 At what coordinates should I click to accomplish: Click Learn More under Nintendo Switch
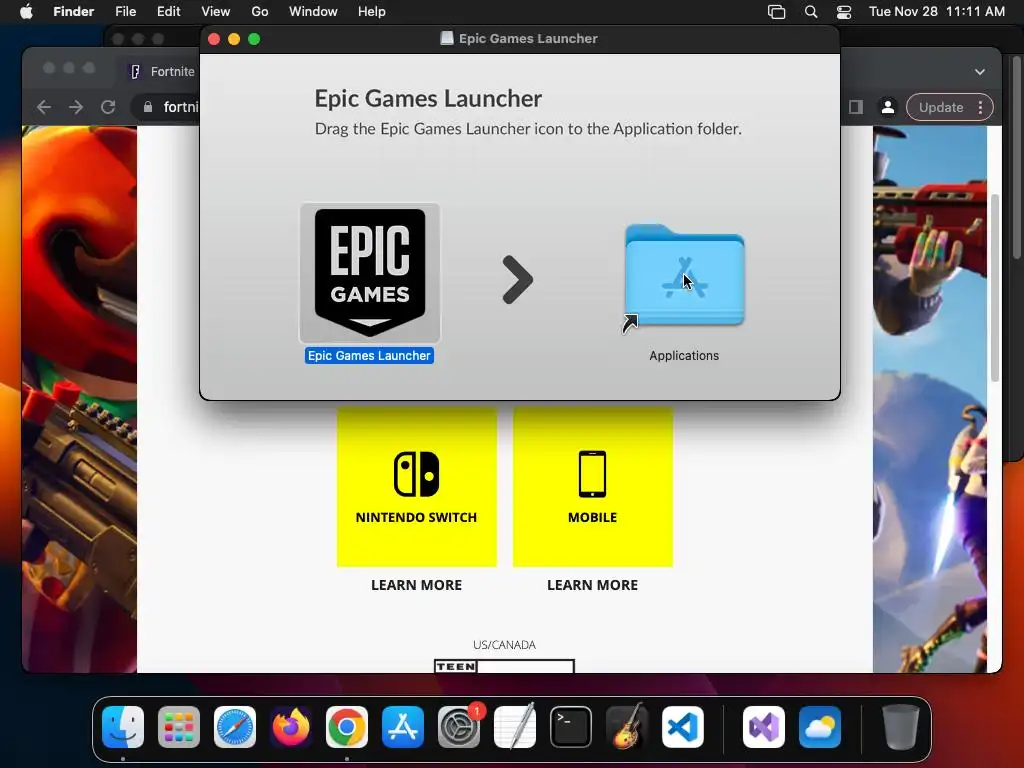pyautogui.click(x=417, y=585)
